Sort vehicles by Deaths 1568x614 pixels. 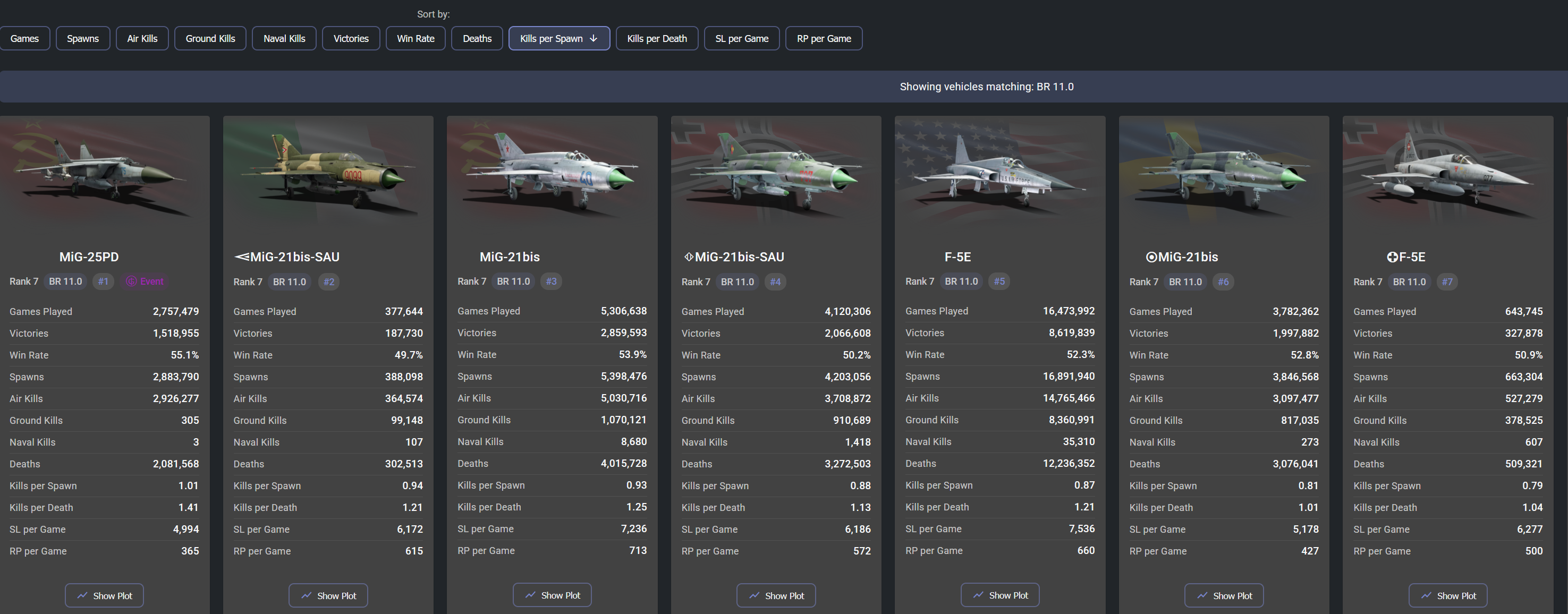(x=477, y=38)
